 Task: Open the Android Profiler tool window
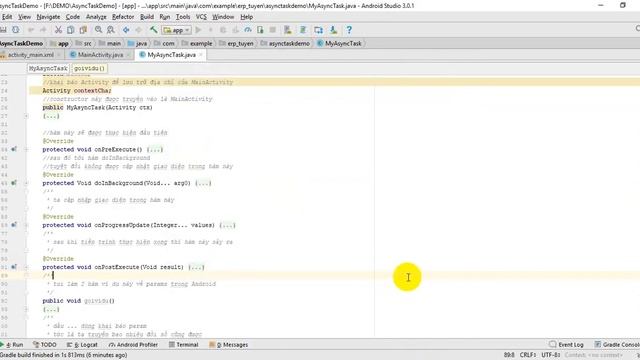133,344
